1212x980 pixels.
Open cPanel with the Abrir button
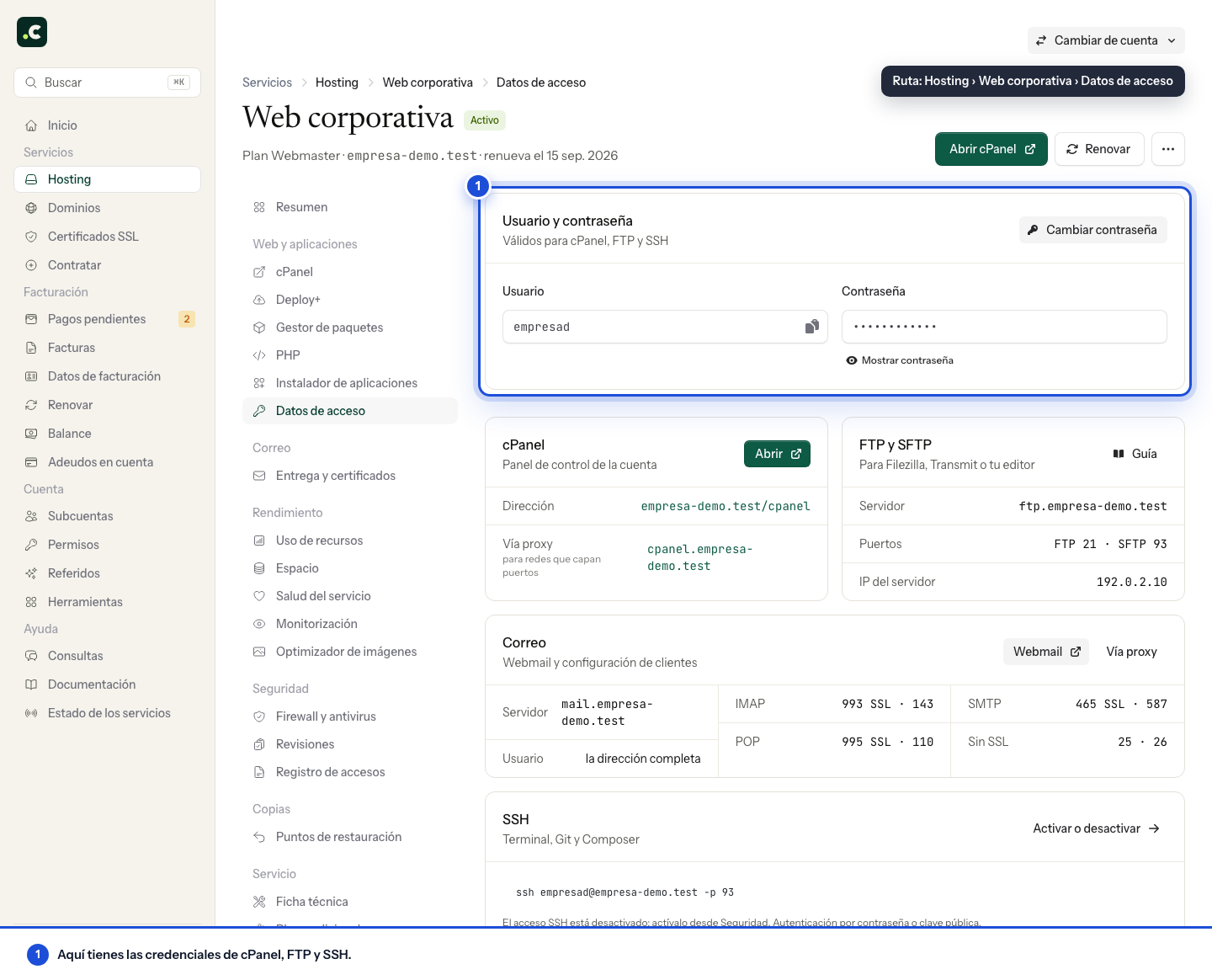777,454
